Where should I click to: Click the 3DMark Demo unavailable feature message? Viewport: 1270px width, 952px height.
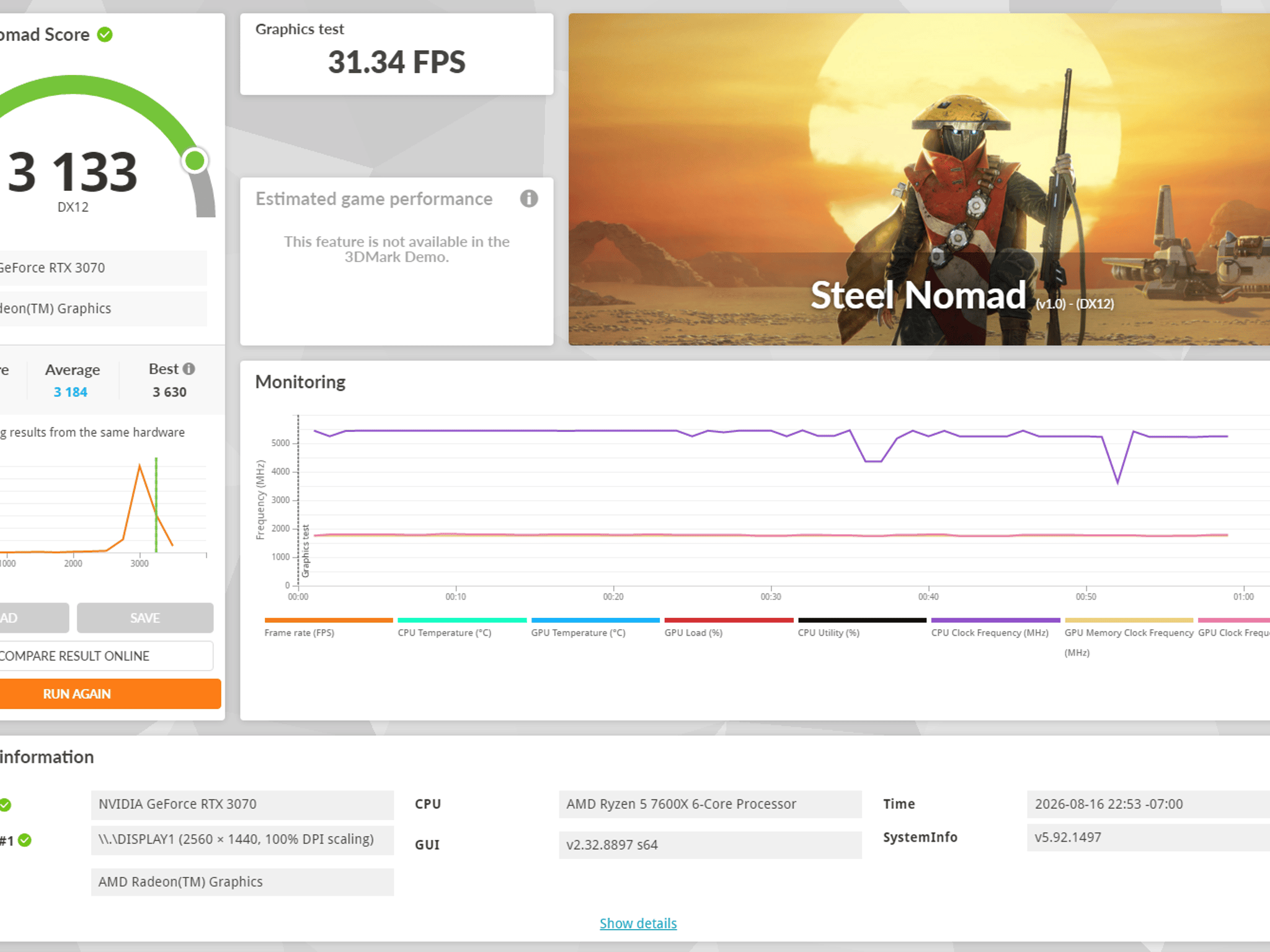coord(397,249)
